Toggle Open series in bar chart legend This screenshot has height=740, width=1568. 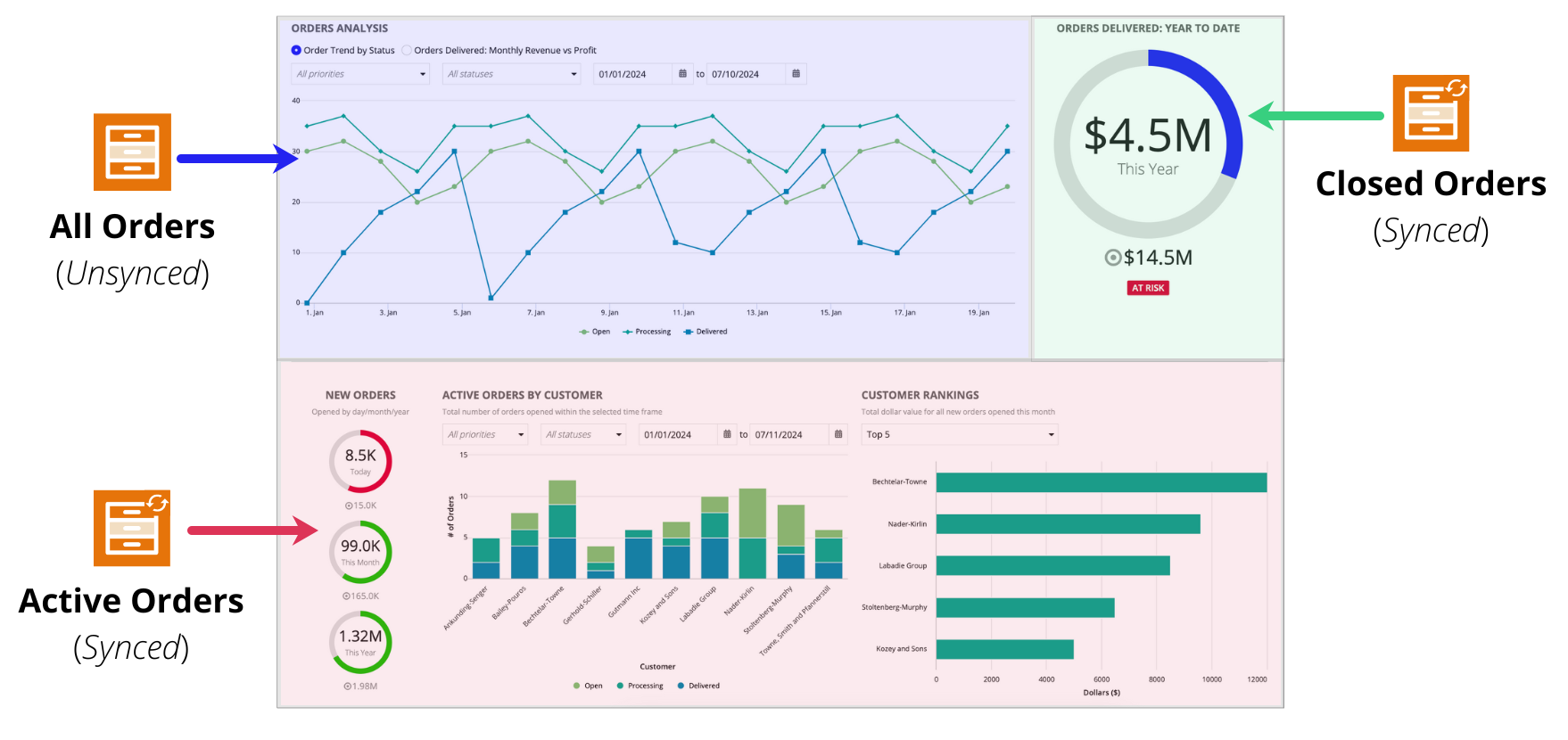(x=588, y=686)
